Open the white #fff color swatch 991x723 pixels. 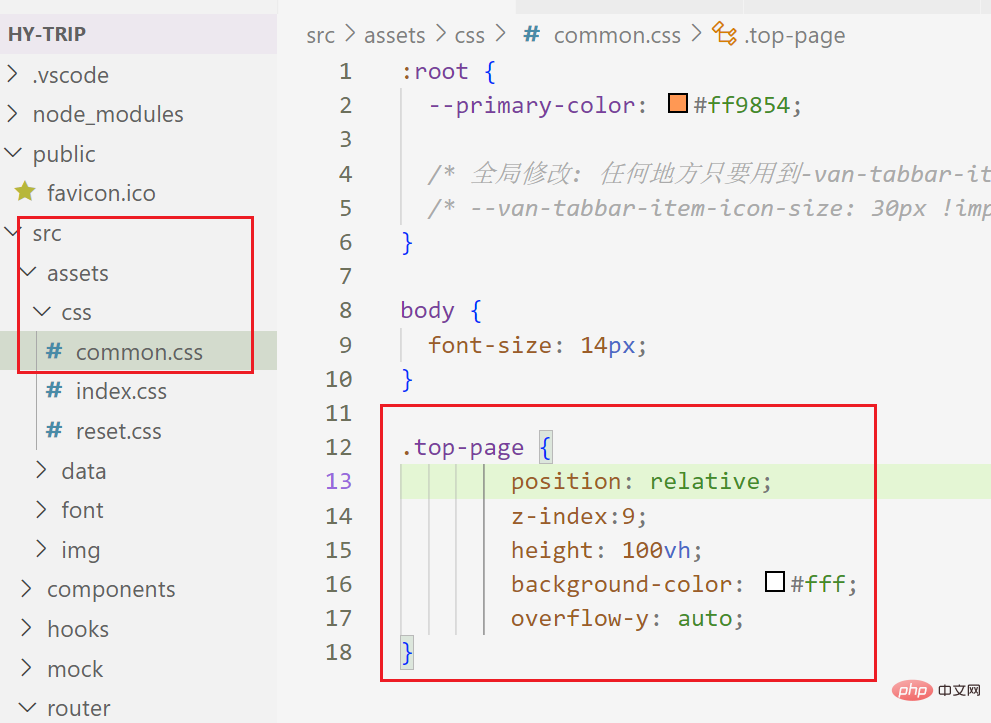(775, 581)
